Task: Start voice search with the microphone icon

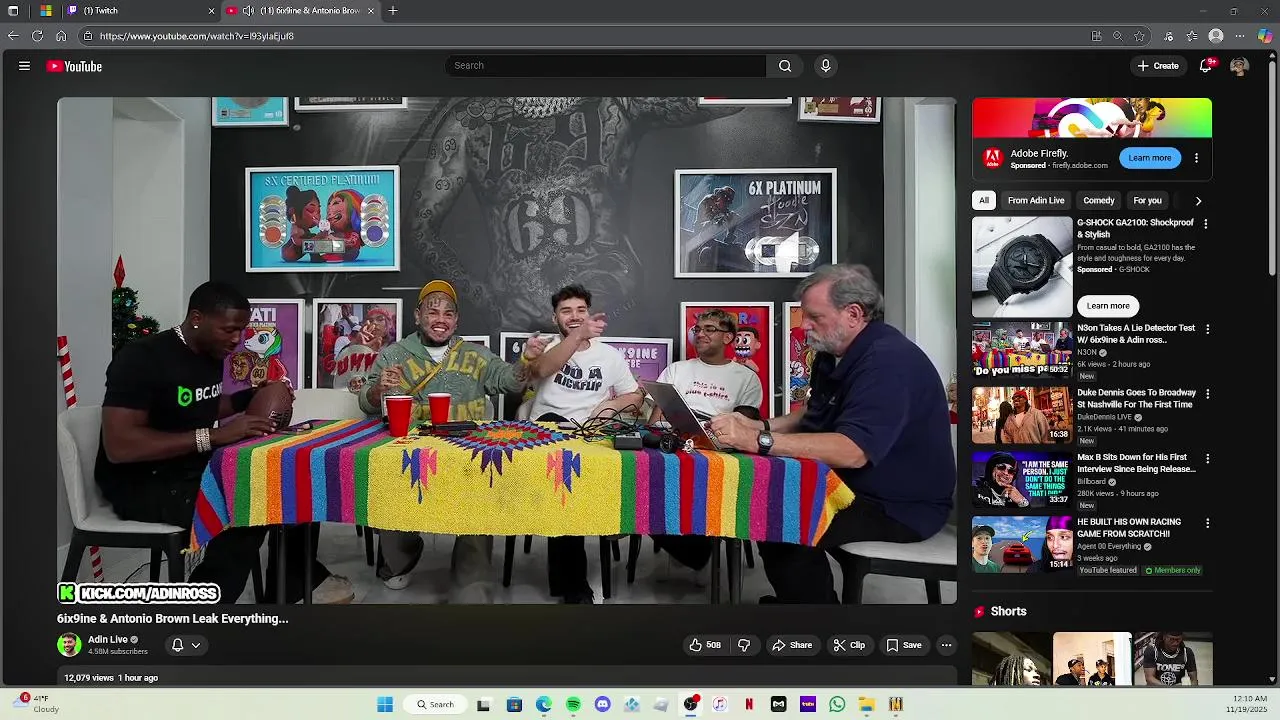Action: [x=825, y=66]
